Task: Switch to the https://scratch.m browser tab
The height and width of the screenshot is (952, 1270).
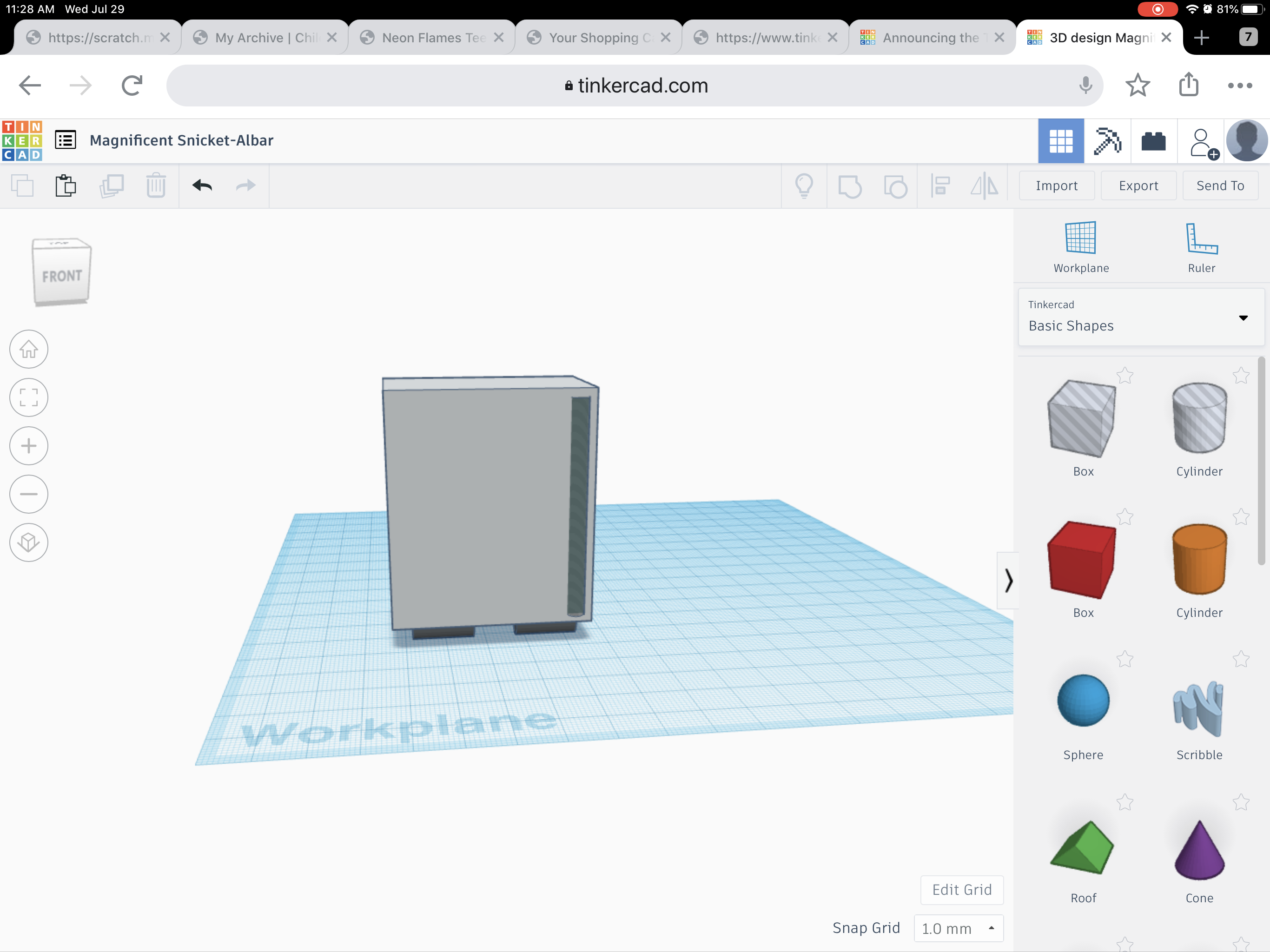Action: point(98,37)
